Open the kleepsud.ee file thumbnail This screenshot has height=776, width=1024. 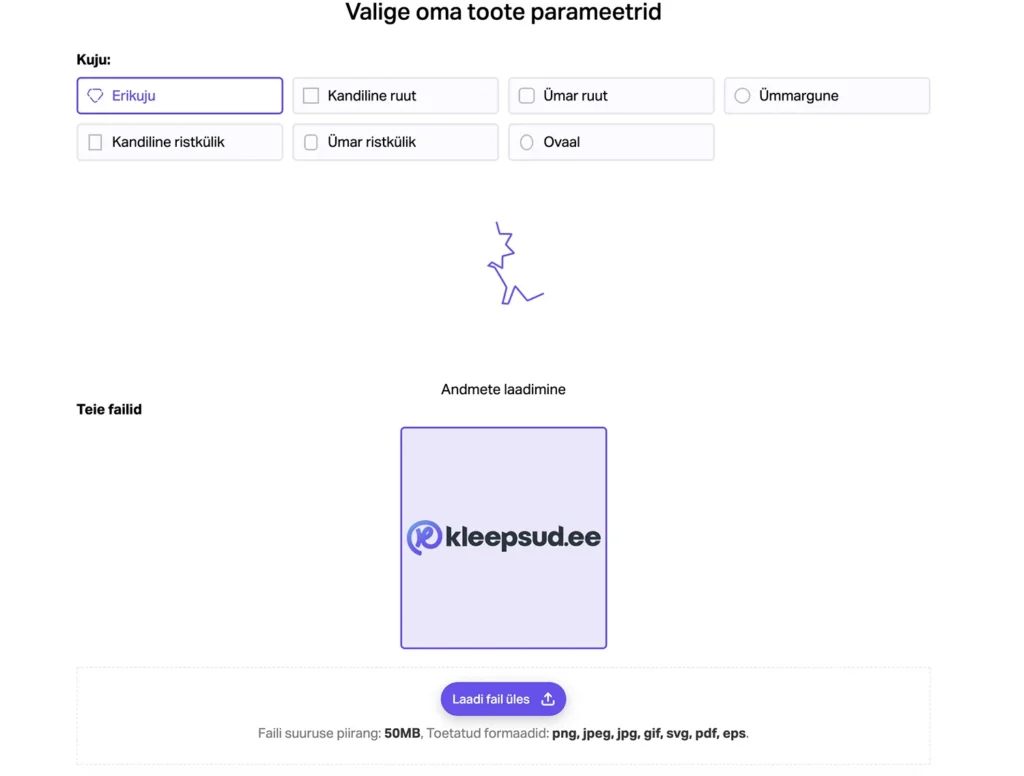click(504, 538)
